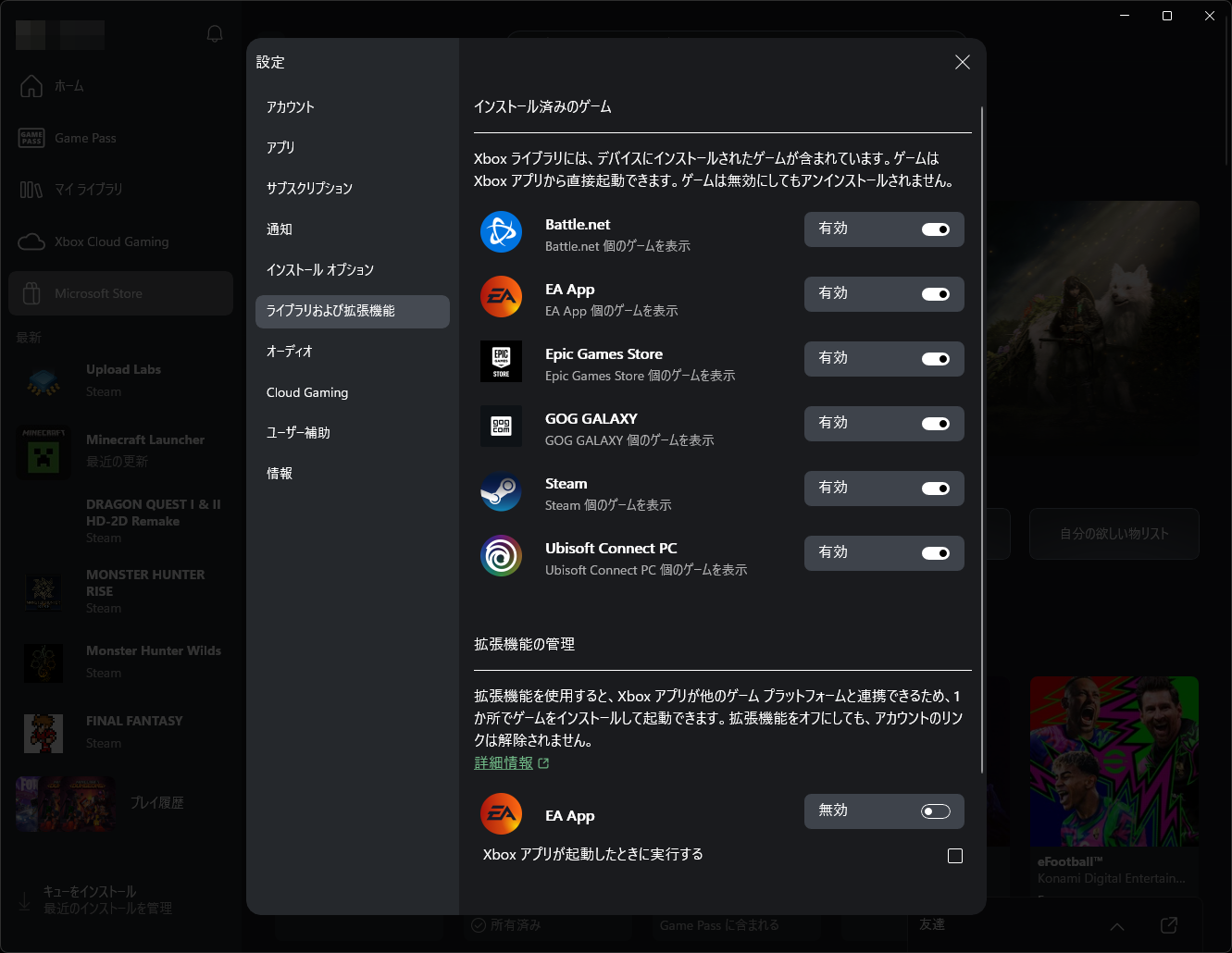Switch to the アカウント settings section

[x=291, y=106]
